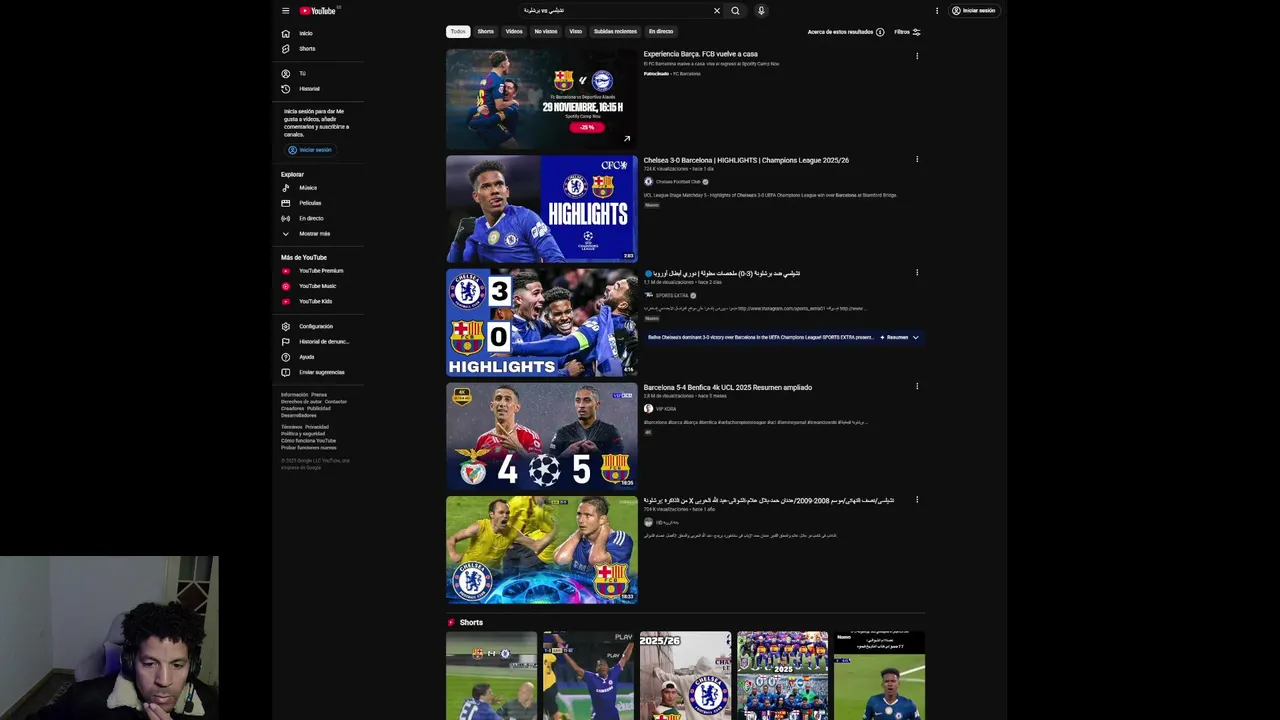
Task: Focus the search input field
Action: (615, 11)
